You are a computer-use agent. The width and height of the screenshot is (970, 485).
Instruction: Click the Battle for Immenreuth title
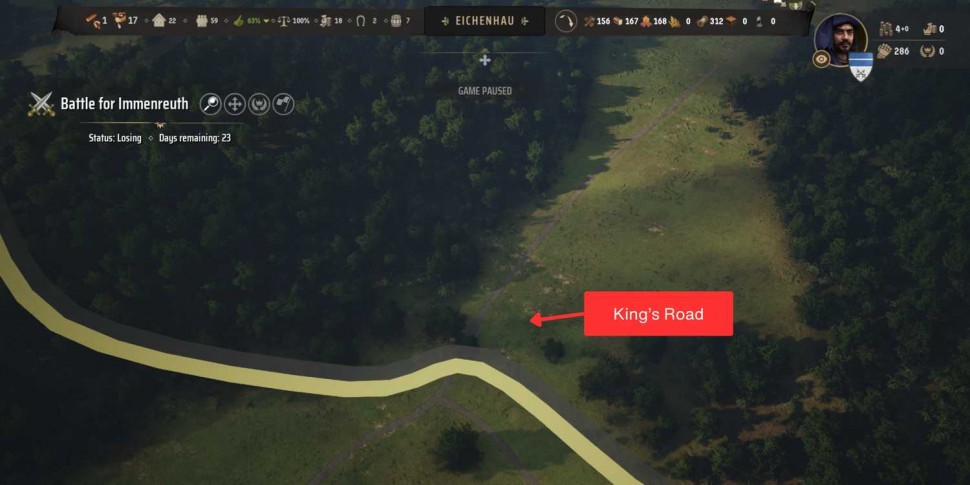point(124,103)
